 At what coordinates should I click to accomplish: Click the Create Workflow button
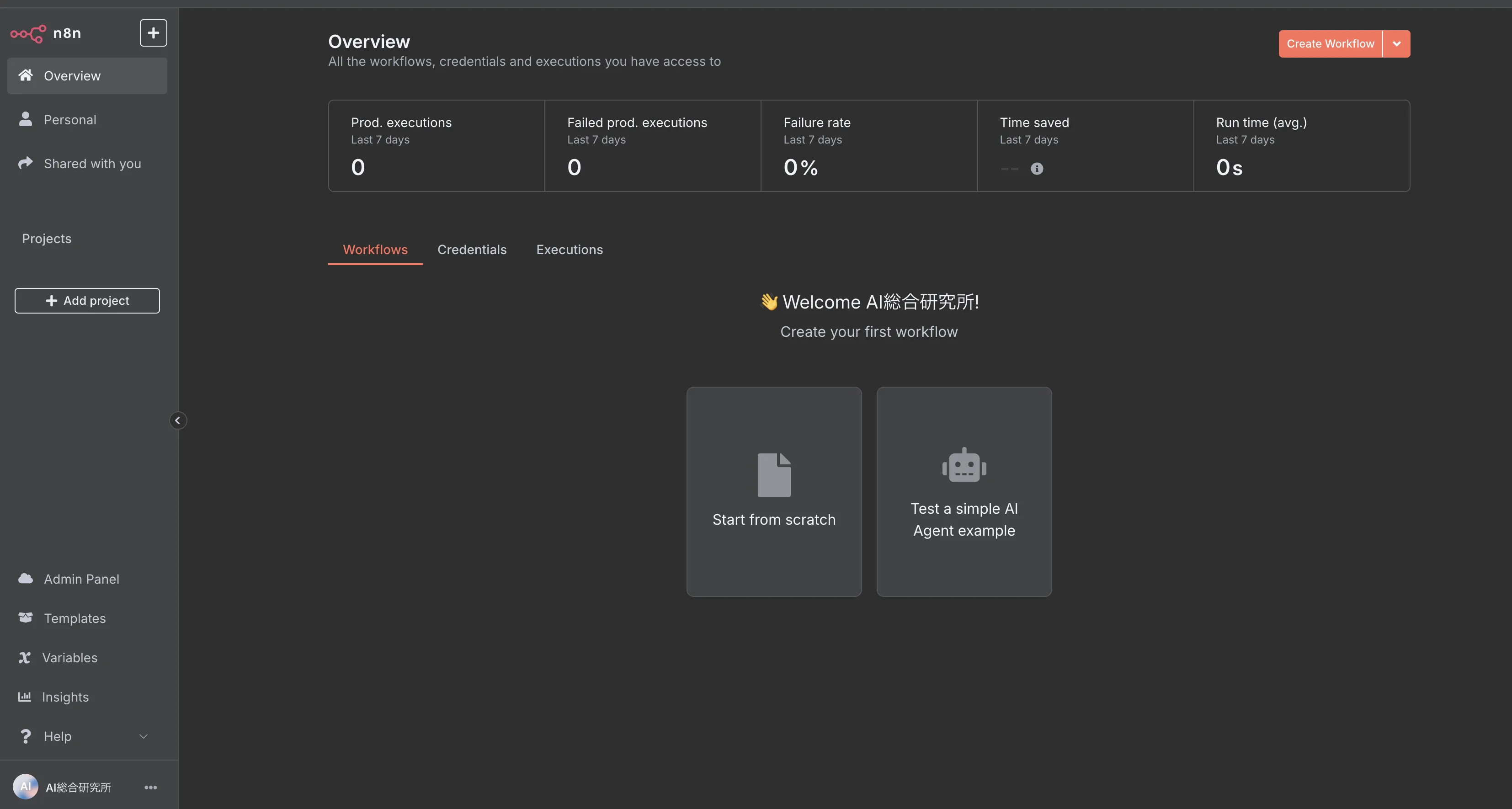1330,44
